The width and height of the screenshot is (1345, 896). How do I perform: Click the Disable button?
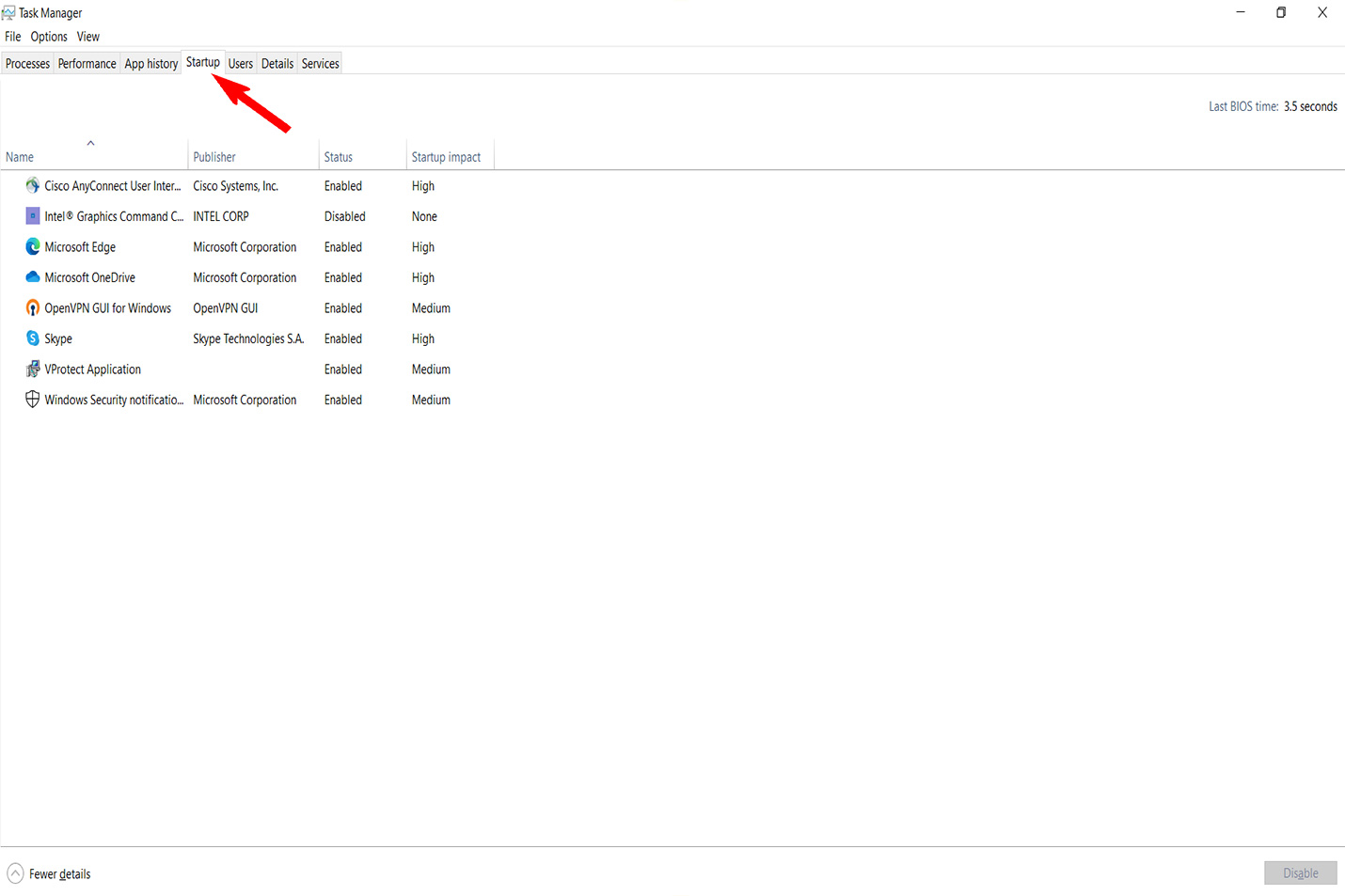(1301, 873)
